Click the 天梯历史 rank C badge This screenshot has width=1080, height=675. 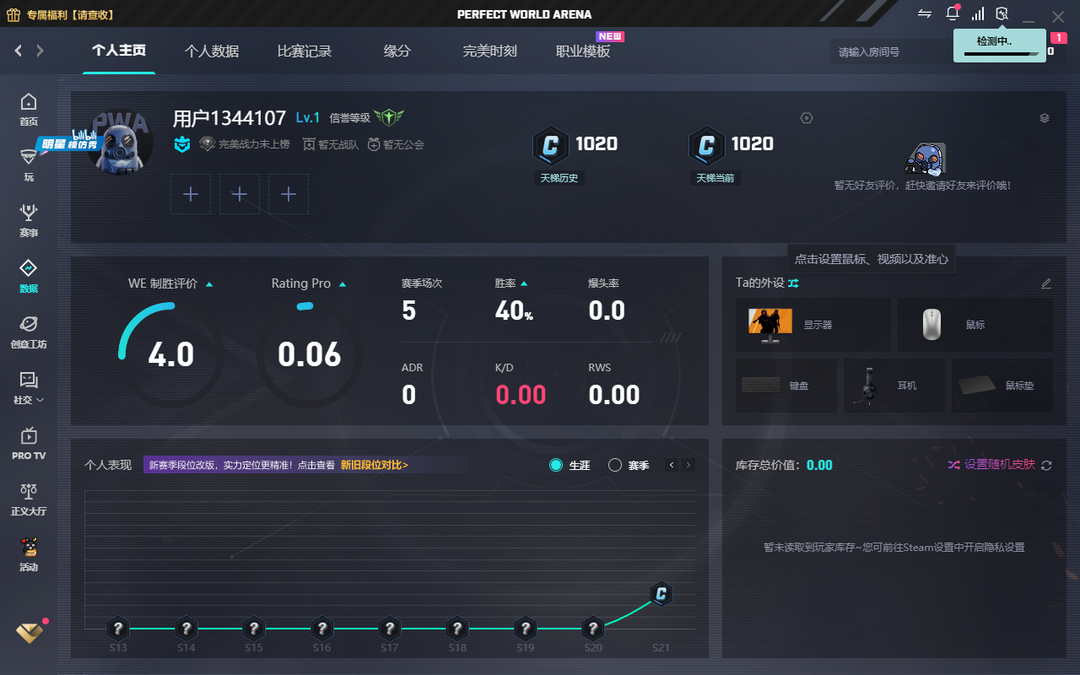pyautogui.click(x=550, y=145)
